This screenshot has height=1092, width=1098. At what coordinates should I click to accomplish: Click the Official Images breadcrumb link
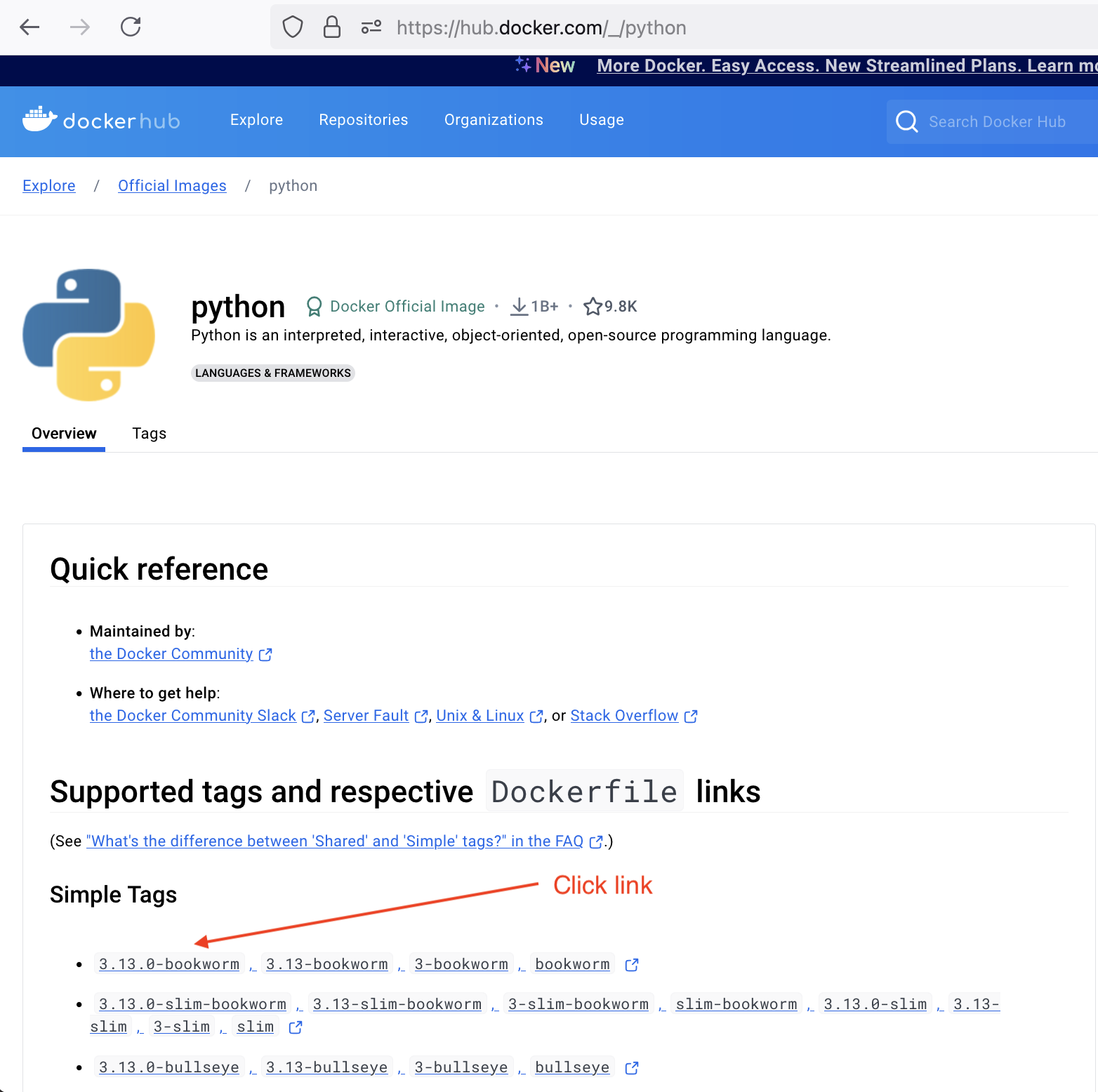tap(172, 186)
